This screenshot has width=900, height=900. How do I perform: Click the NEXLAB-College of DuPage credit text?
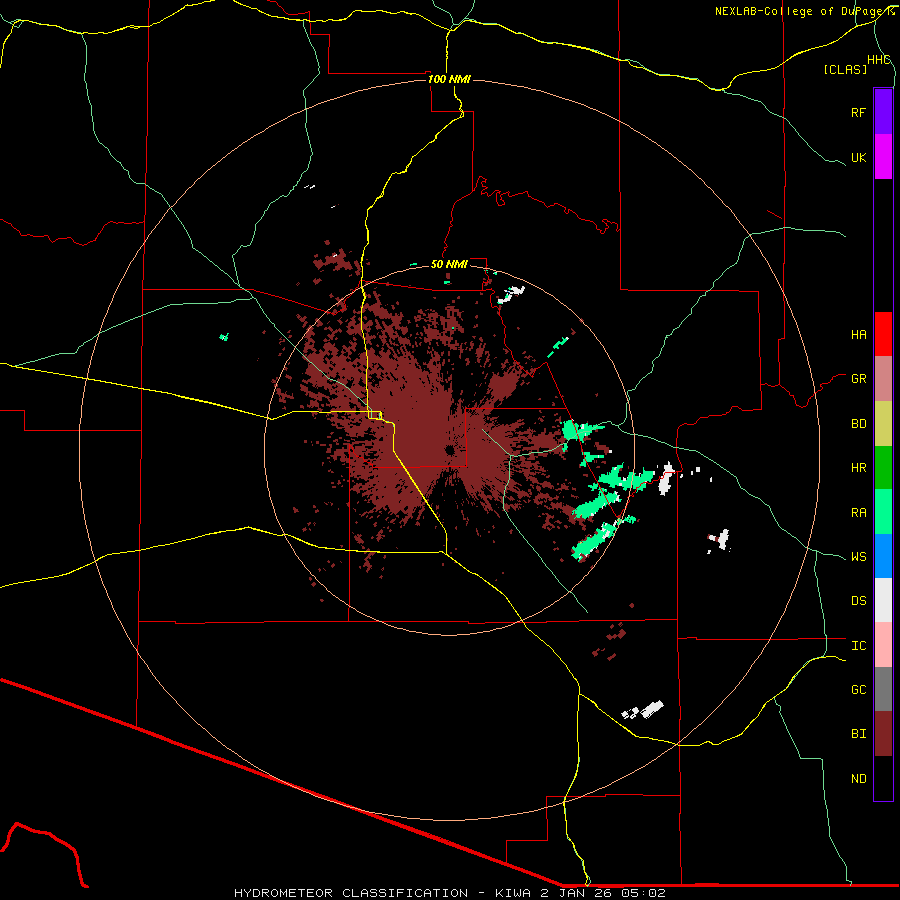(804, 11)
